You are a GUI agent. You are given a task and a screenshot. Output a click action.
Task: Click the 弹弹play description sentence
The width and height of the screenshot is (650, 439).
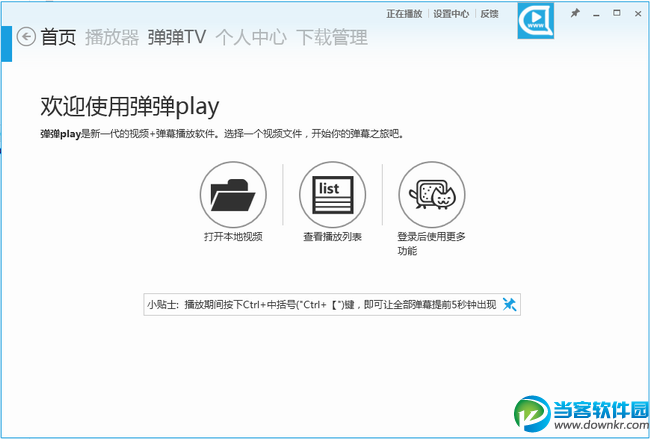[222, 134]
